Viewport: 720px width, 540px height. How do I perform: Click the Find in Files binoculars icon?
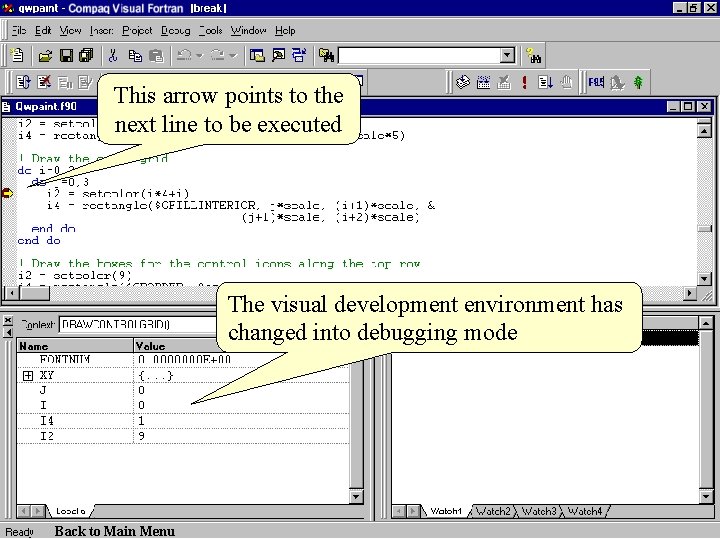[x=326, y=56]
